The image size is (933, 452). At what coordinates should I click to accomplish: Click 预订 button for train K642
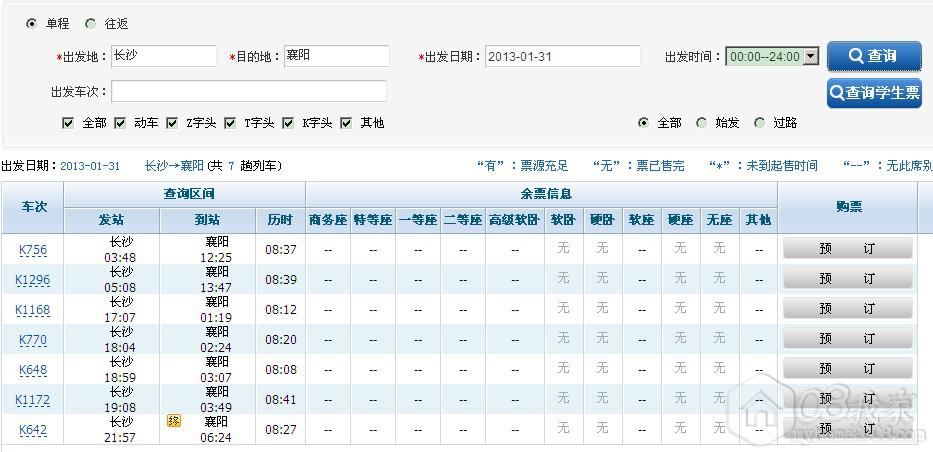[x=847, y=429]
